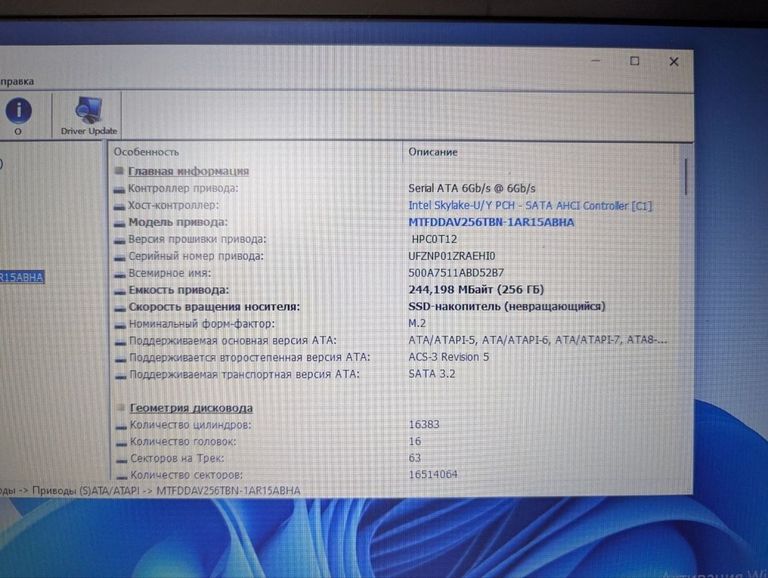Click the Описание column header
Viewport: 768px width, 578px height.
[x=432, y=152]
